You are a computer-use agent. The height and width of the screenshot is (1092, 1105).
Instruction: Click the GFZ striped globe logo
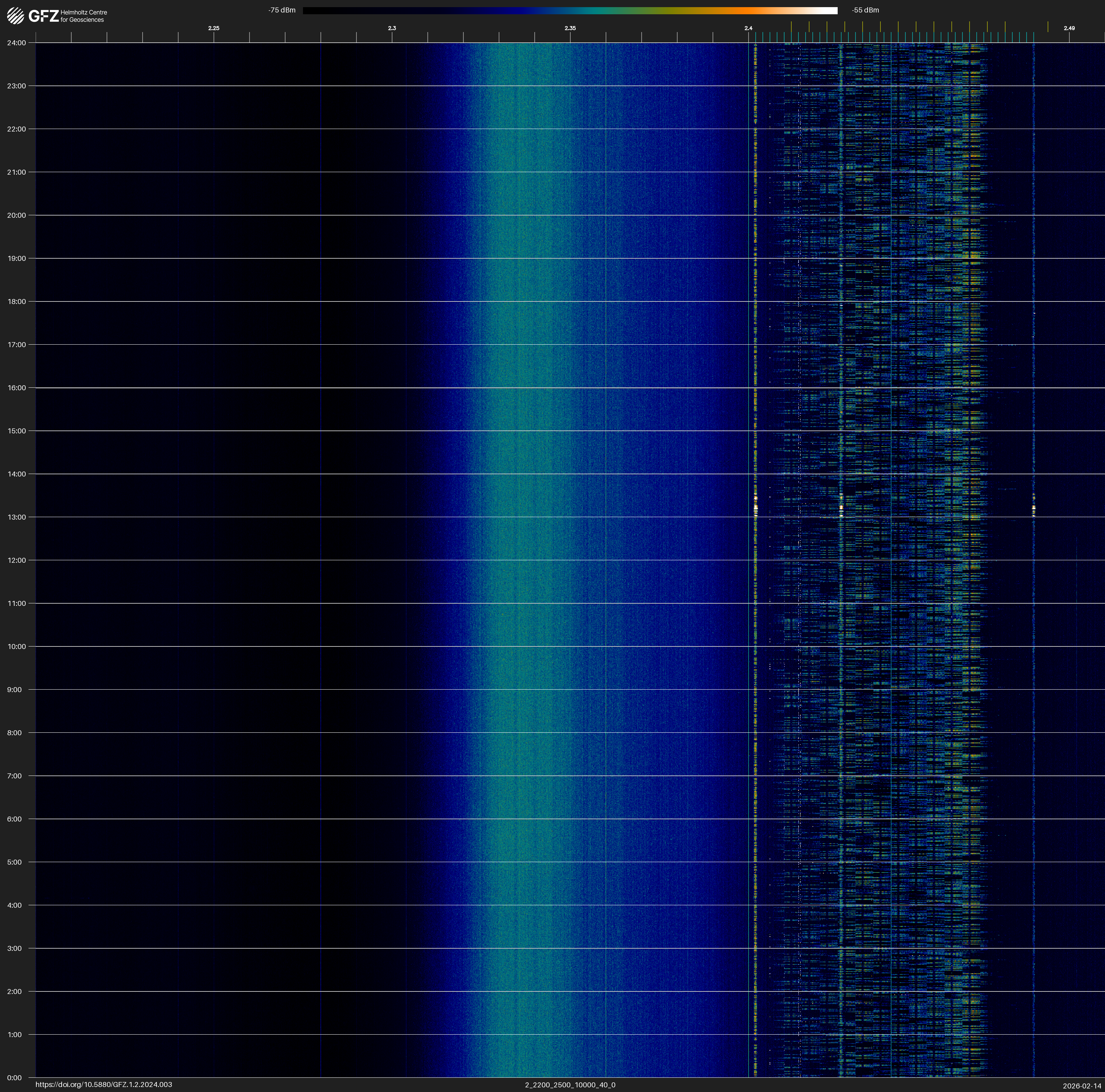coord(15,16)
